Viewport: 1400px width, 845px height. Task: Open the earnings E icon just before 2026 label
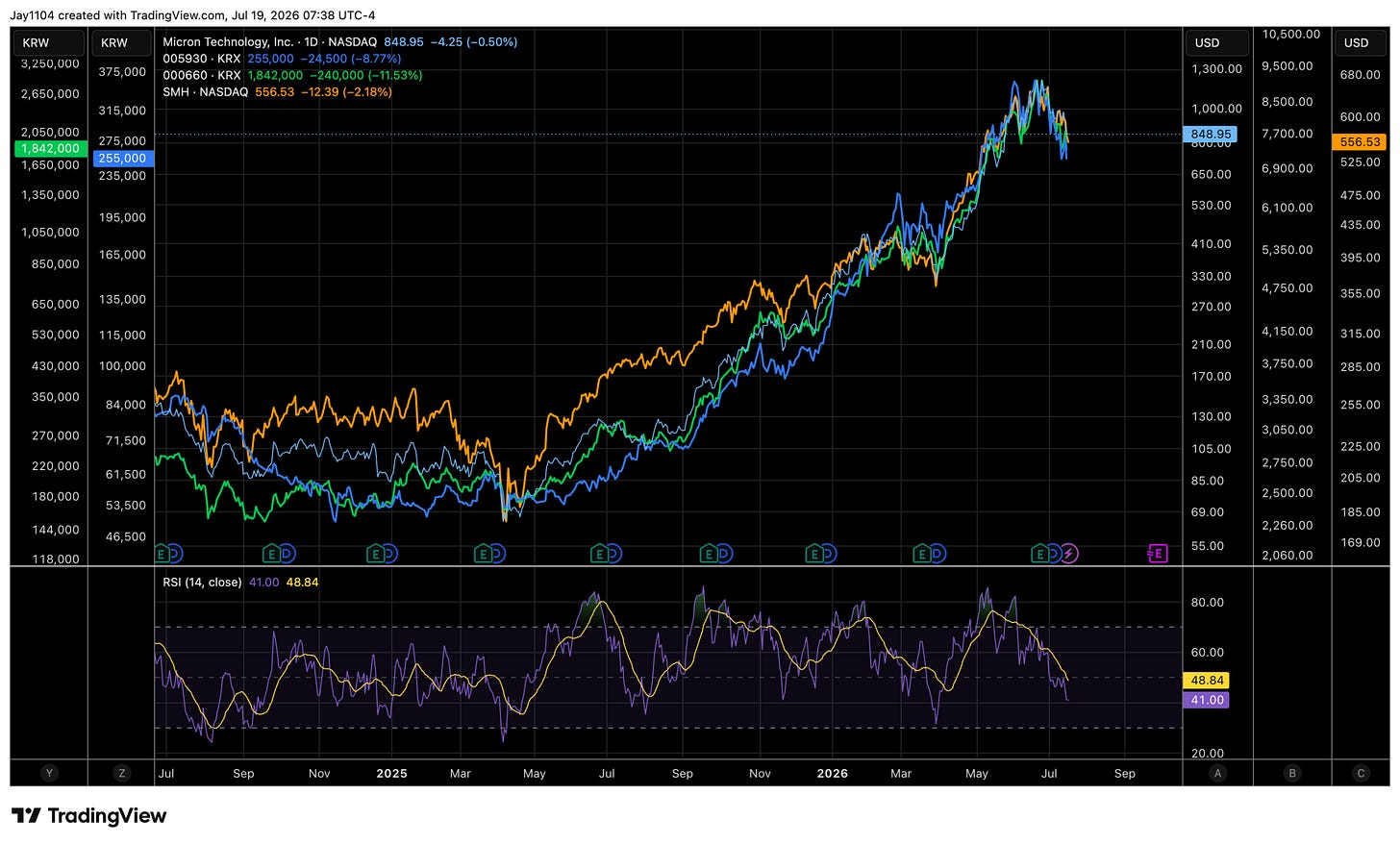813,554
